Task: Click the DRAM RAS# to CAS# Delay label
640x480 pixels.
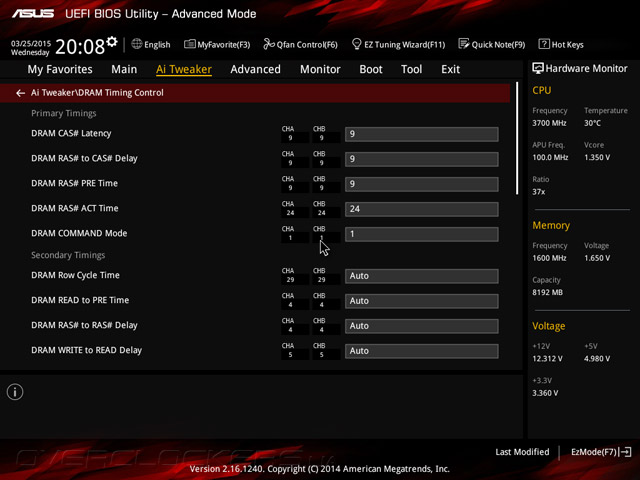Action: click(x=84, y=158)
